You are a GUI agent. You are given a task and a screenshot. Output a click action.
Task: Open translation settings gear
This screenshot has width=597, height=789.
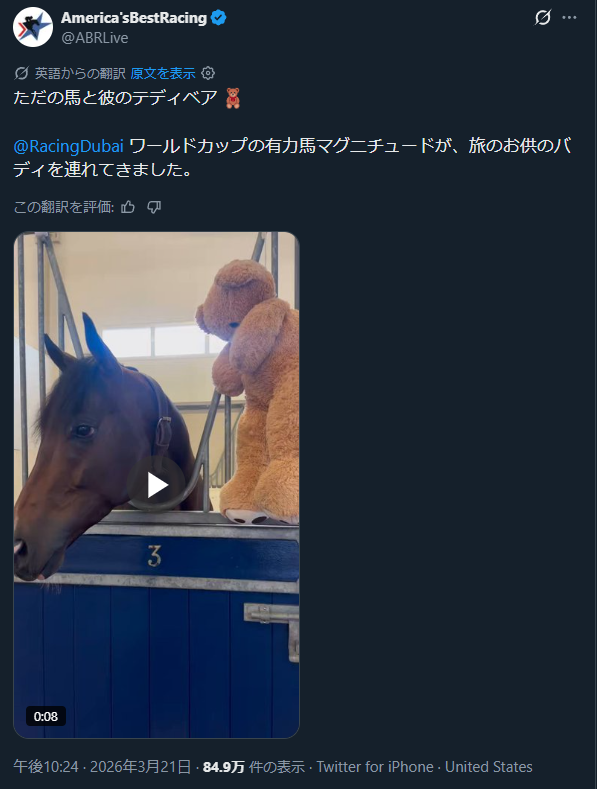(208, 73)
